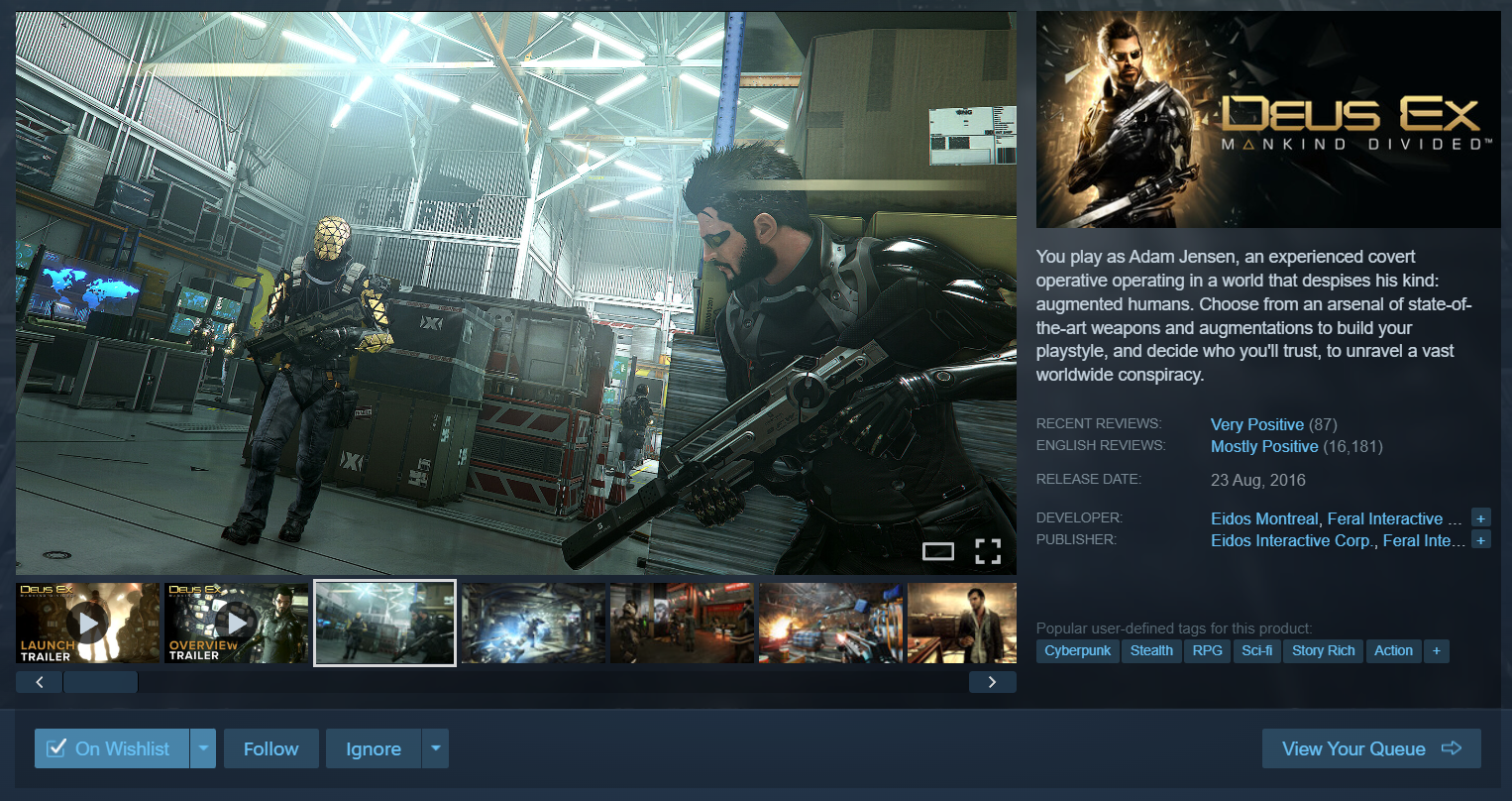Open the Mostly Positive English reviews link
This screenshot has width=1512, height=801.
pos(1264,446)
